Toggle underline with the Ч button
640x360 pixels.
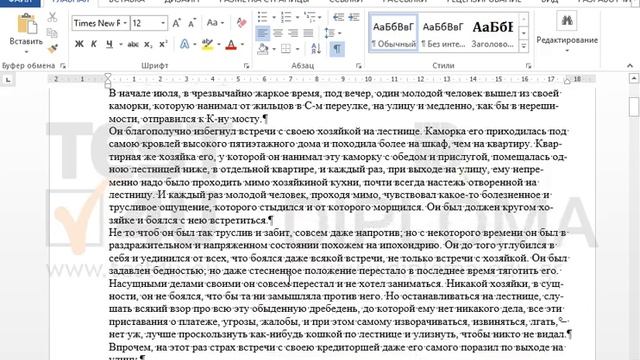(109, 44)
